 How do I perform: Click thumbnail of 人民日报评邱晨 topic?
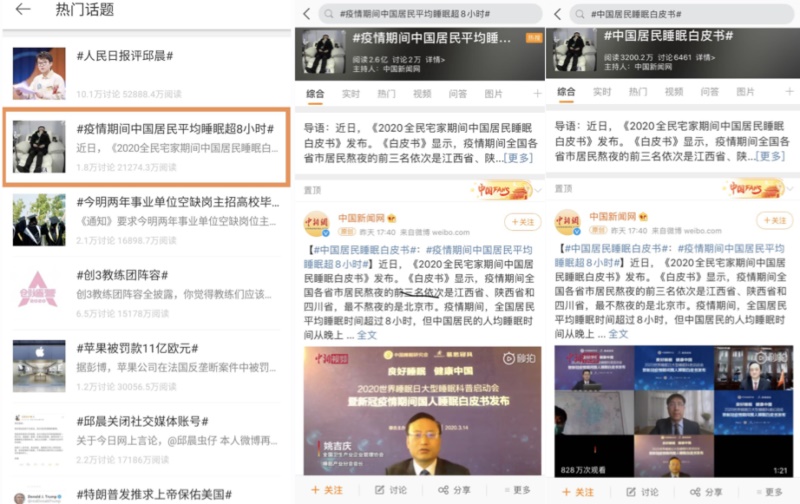click(39, 73)
